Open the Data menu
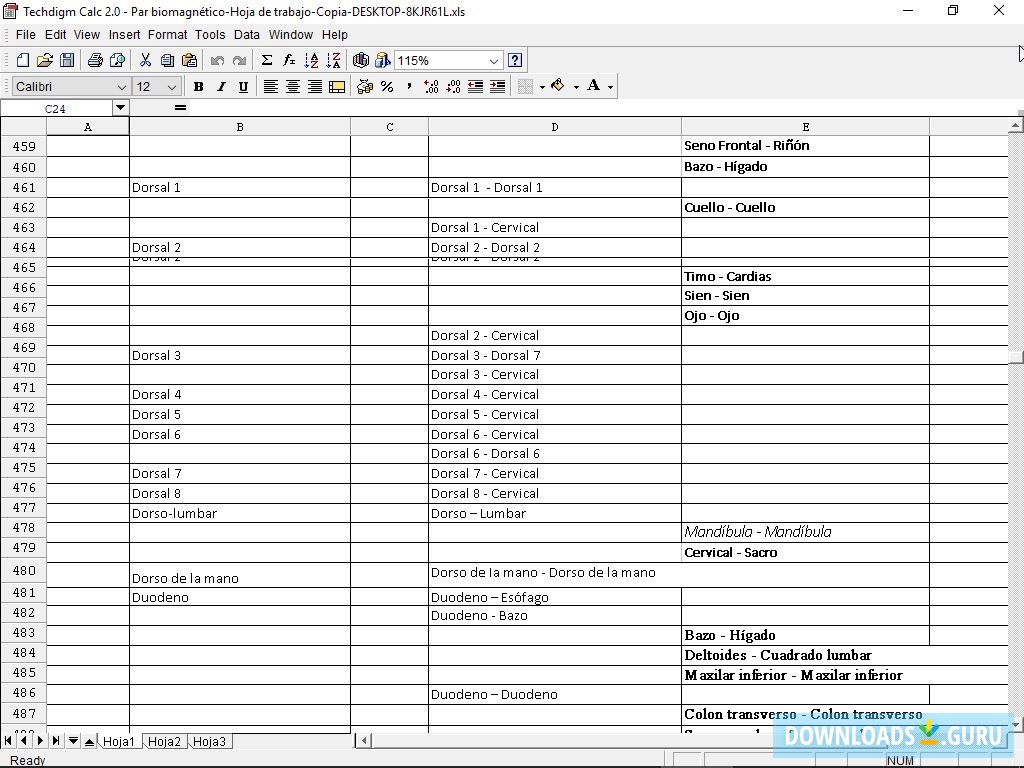 246,34
